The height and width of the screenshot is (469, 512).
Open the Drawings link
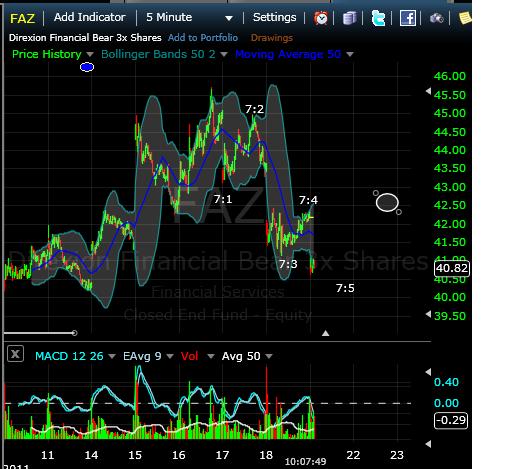pyautogui.click(x=272, y=38)
